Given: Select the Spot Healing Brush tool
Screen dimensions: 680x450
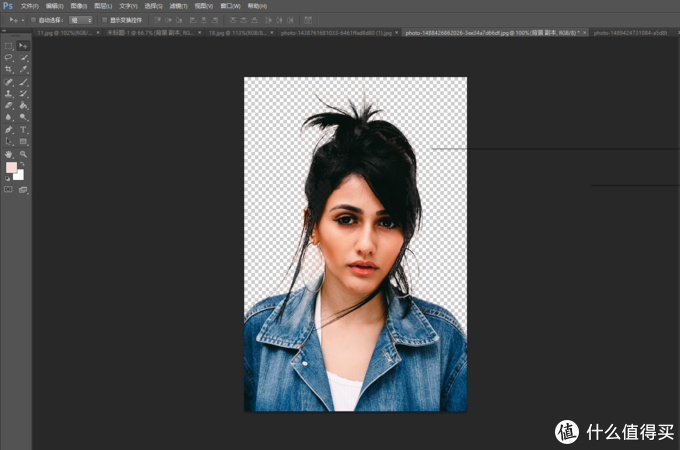Looking at the screenshot, I should (9, 82).
